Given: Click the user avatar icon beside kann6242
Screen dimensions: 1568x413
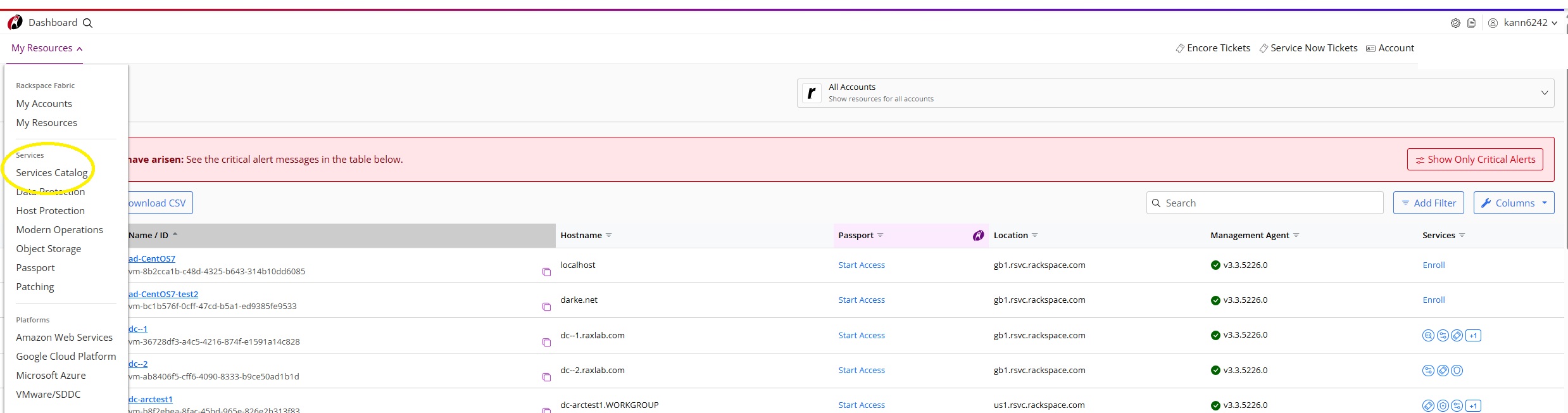Looking at the screenshot, I should tap(1493, 23).
